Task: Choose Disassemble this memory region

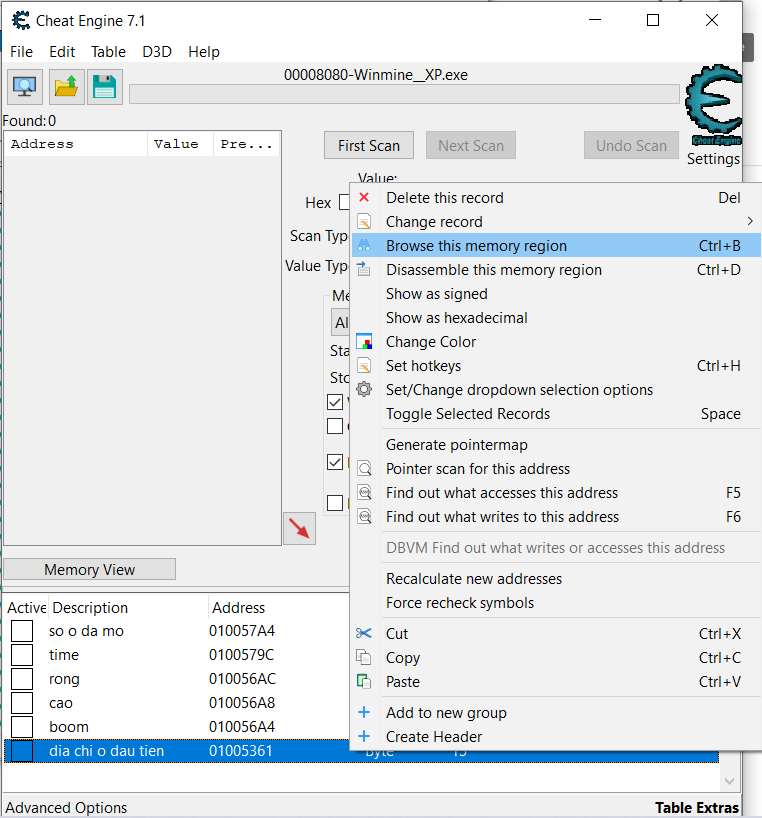Action: [x=556, y=269]
